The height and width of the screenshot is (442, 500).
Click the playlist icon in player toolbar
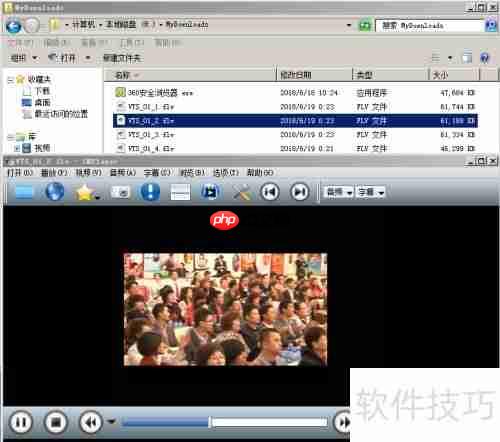tap(180, 192)
